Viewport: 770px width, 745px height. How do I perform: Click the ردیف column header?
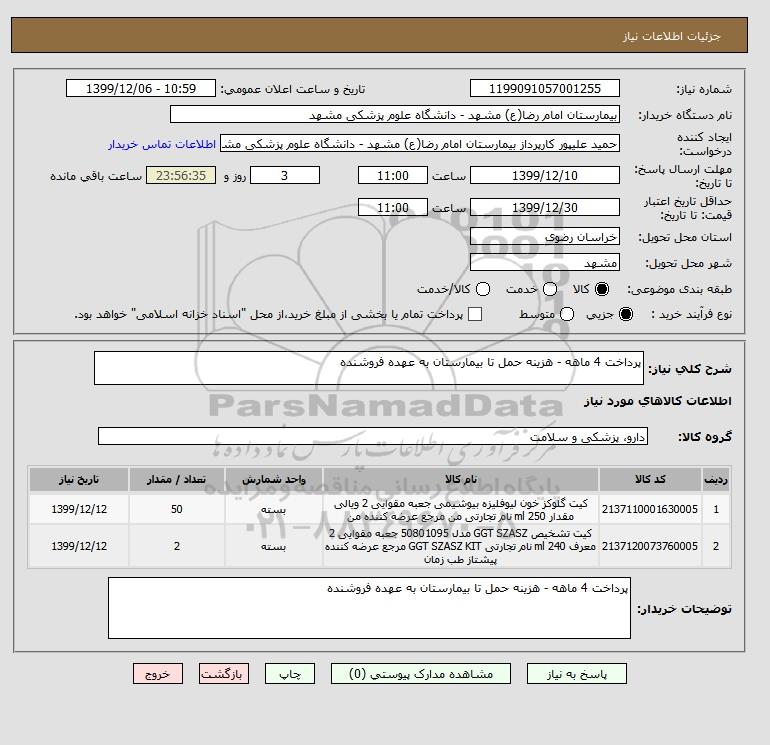click(x=716, y=479)
